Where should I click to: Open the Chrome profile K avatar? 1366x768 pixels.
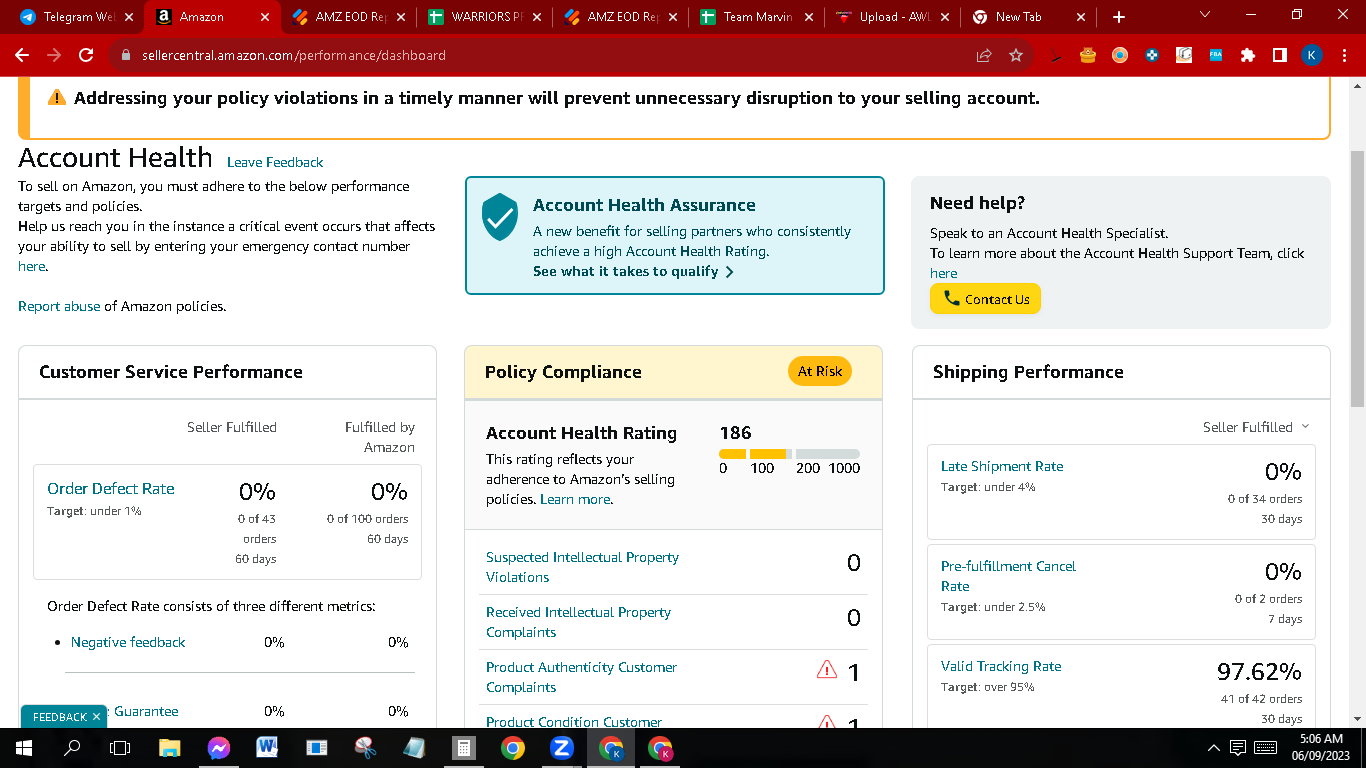coord(1312,55)
